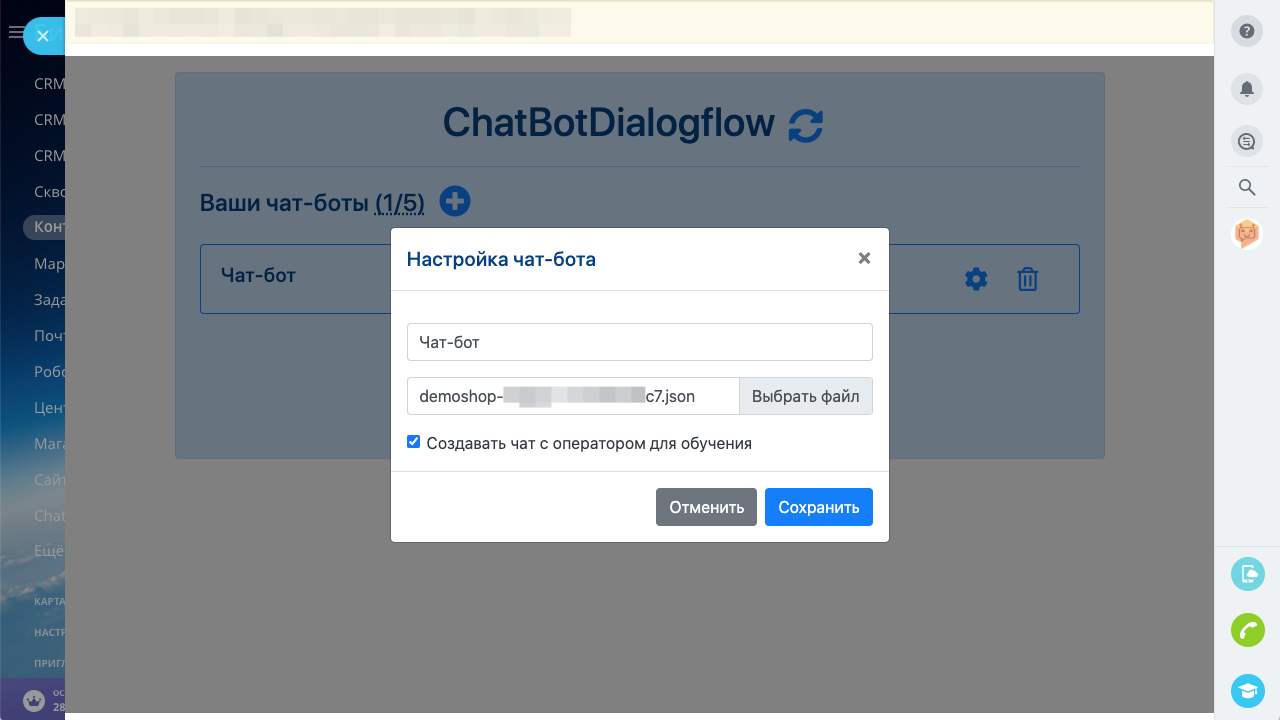Open the graduation cap training icon
Screen dimensions: 1280x720
(x=1247, y=690)
